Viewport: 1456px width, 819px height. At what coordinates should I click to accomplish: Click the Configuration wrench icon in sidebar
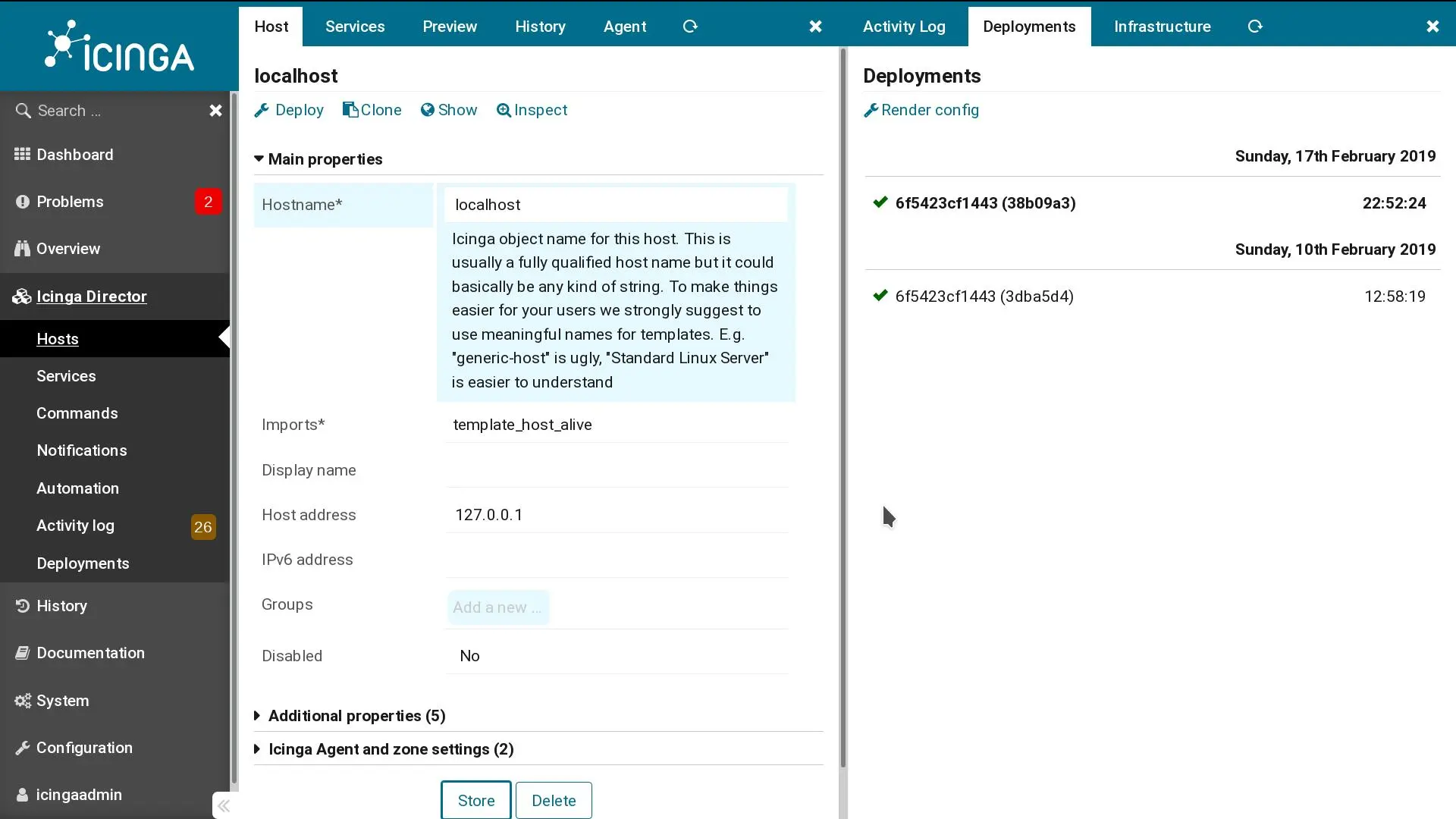(22, 748)
